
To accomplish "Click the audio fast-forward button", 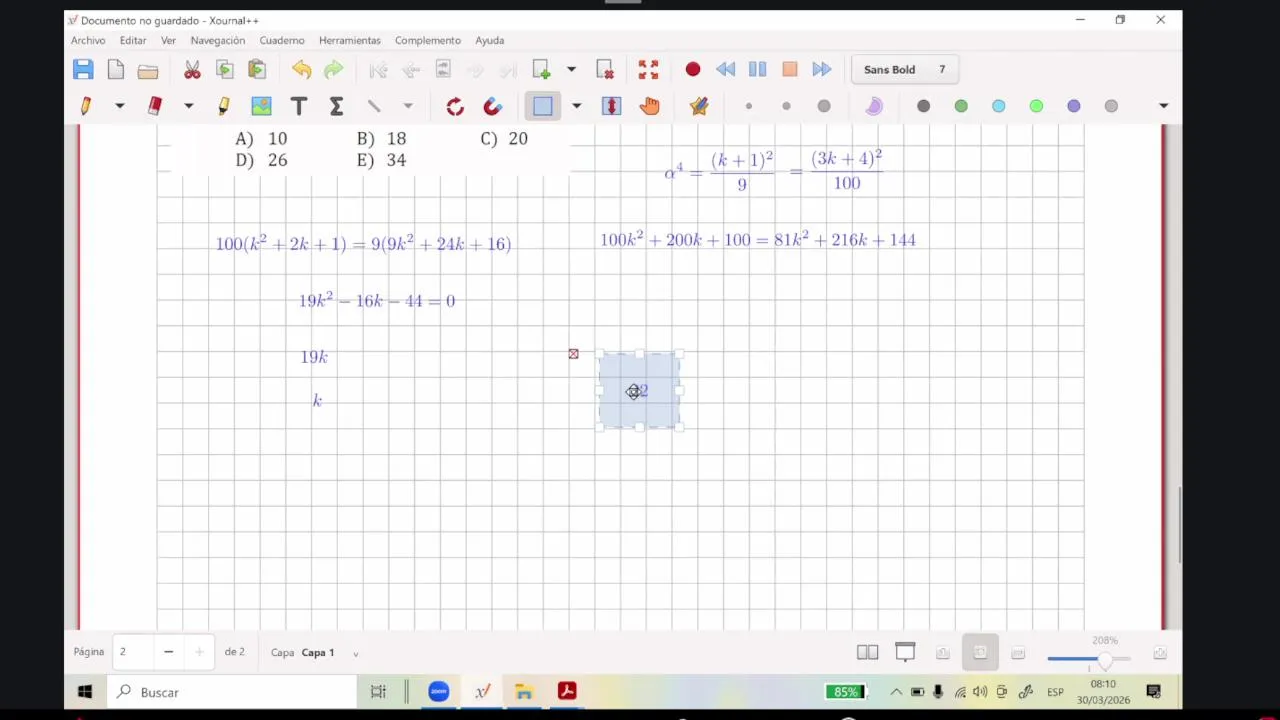I will pos(822,69).
